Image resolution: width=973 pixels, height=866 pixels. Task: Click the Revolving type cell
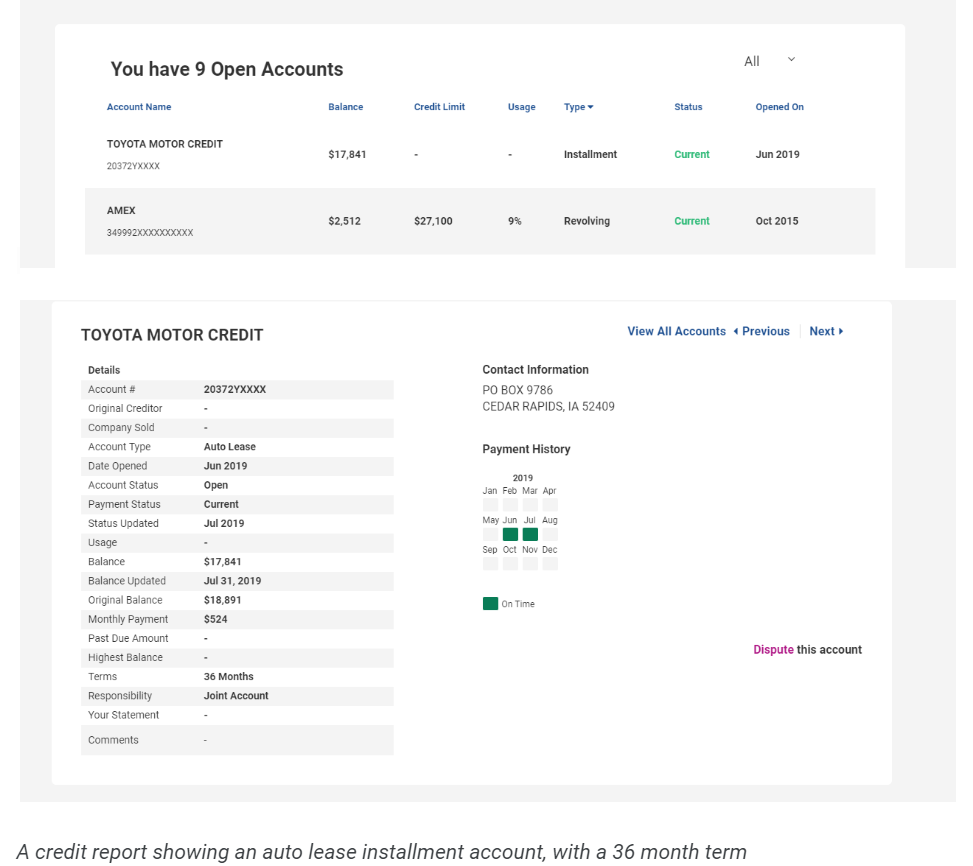[586, 221]
